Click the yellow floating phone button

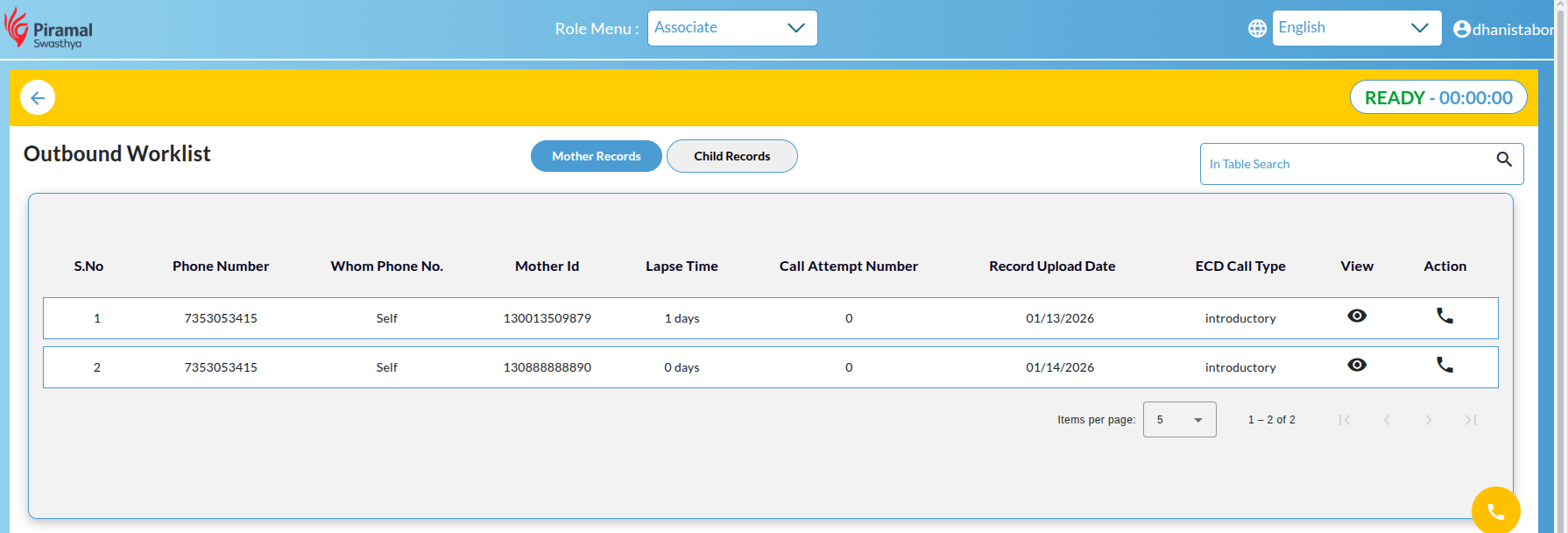[1495, 510]
